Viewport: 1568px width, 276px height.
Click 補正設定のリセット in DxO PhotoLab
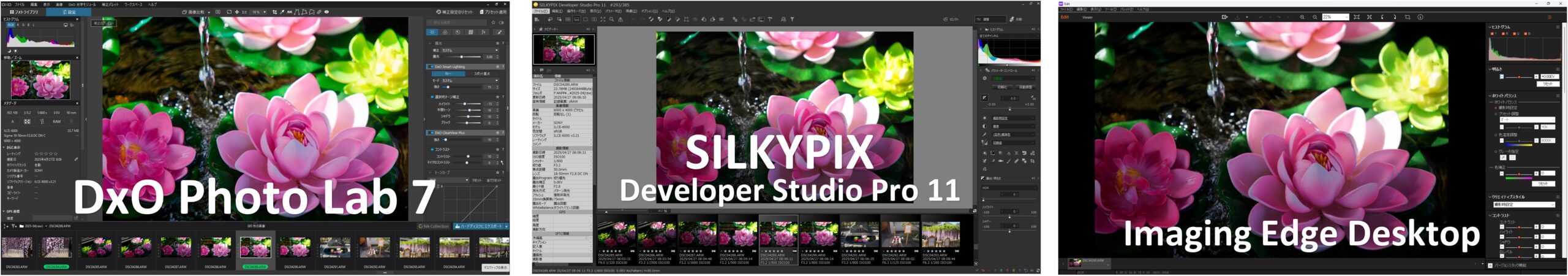click(x=454, y=12)
